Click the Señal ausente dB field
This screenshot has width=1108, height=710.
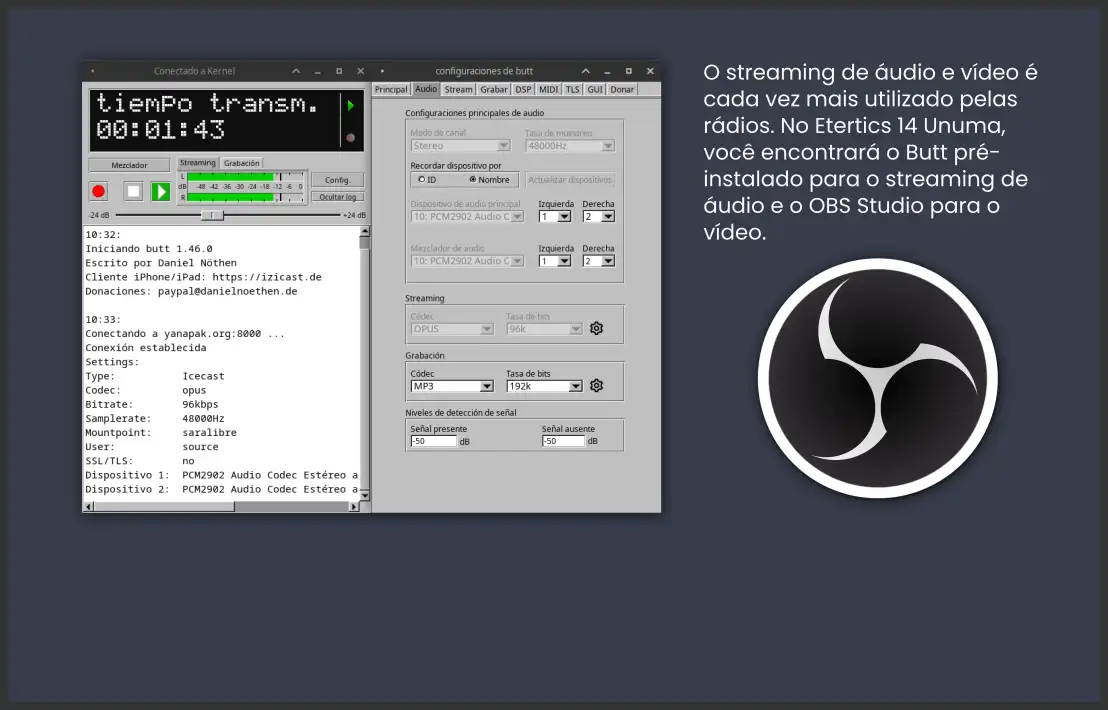click(x=563, y=441)
